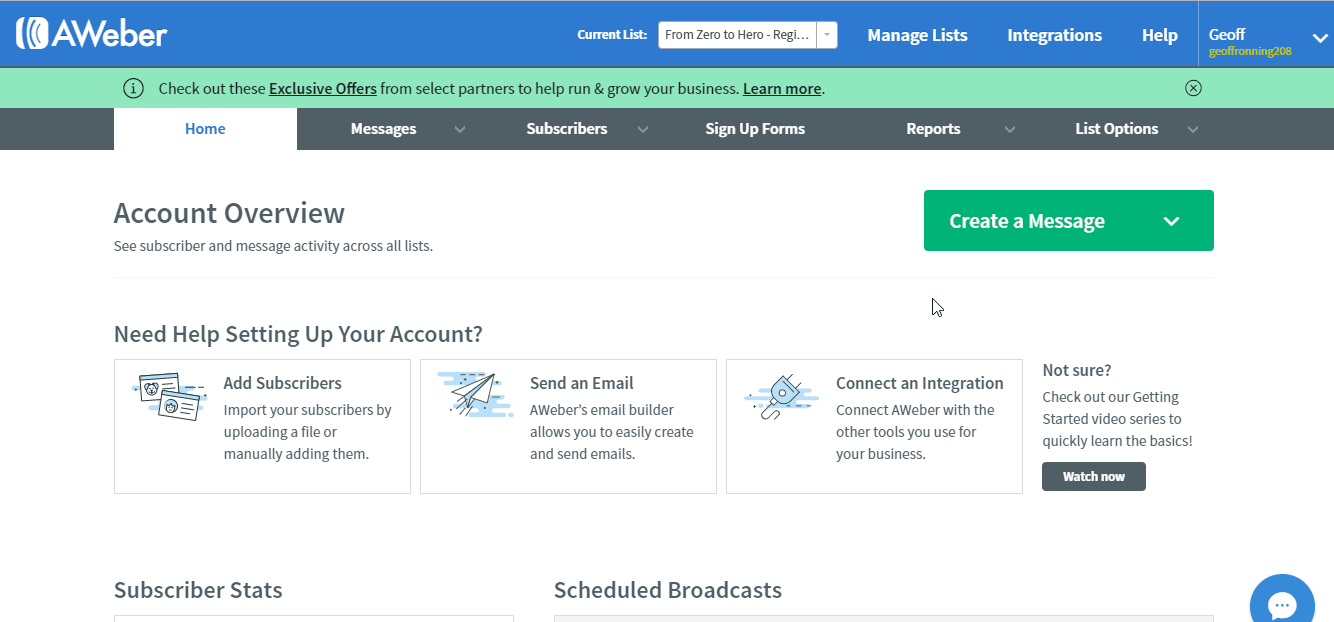
Task: Click the Watch now button
Action: click(1094, 476)
